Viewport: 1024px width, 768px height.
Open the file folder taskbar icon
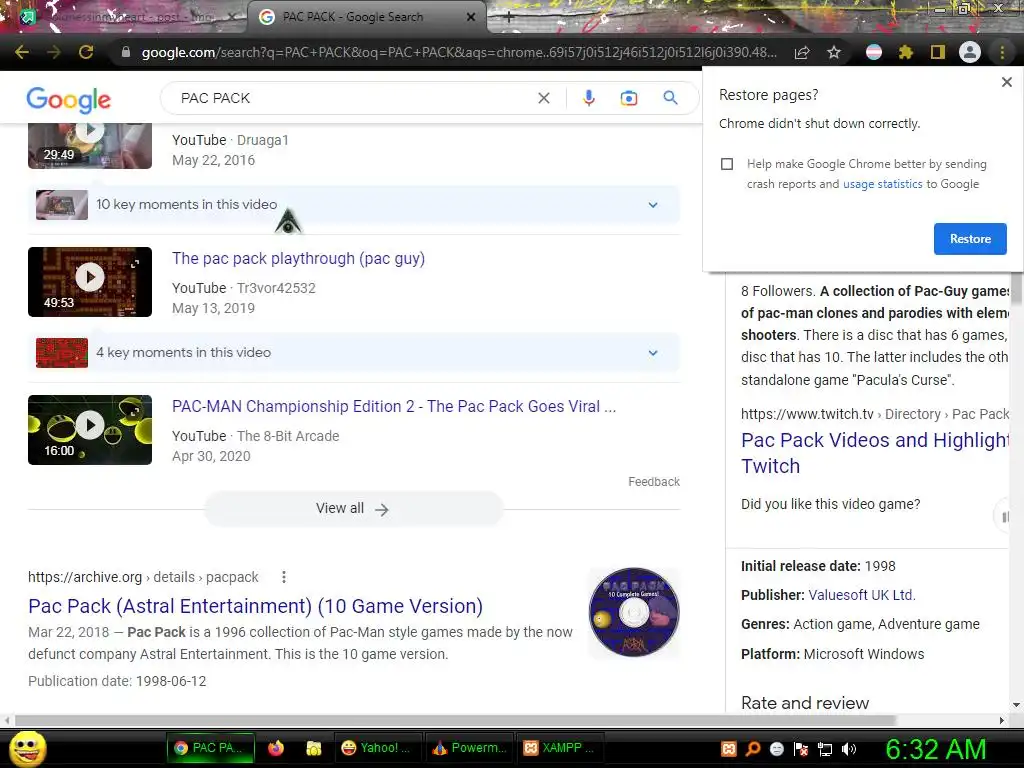(x=313, y=748)
